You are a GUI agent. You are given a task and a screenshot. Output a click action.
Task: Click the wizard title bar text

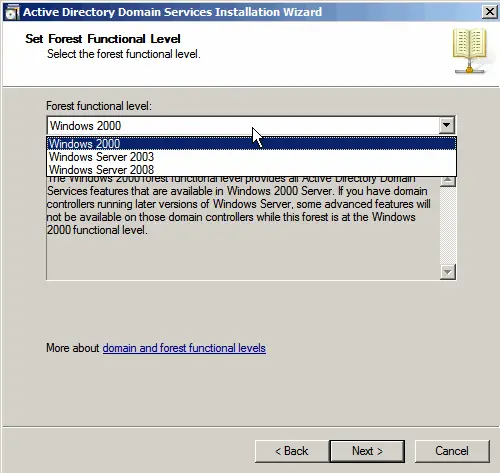tap(172, 12)
